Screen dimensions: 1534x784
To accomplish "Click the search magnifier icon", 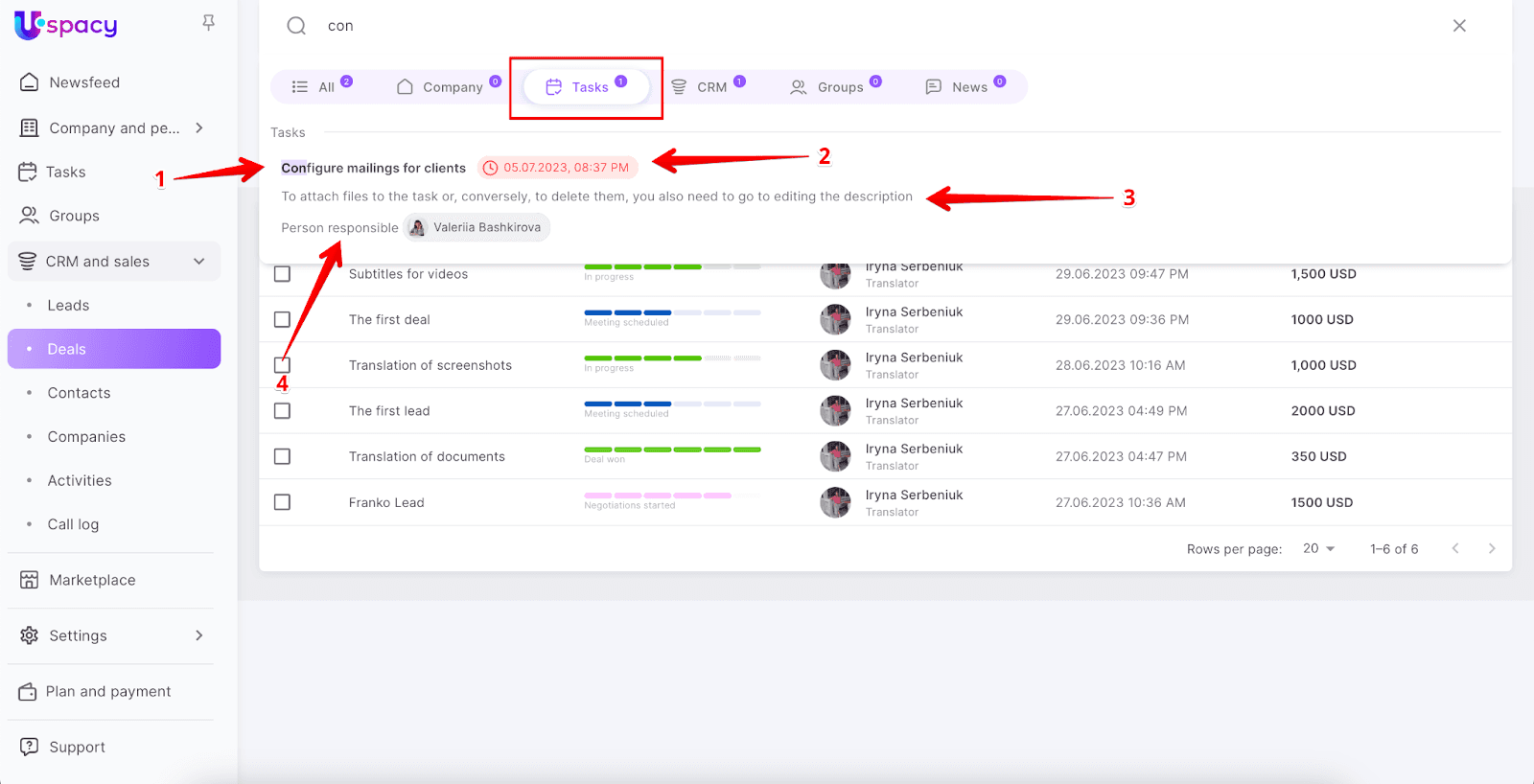I will pos(296,26).
